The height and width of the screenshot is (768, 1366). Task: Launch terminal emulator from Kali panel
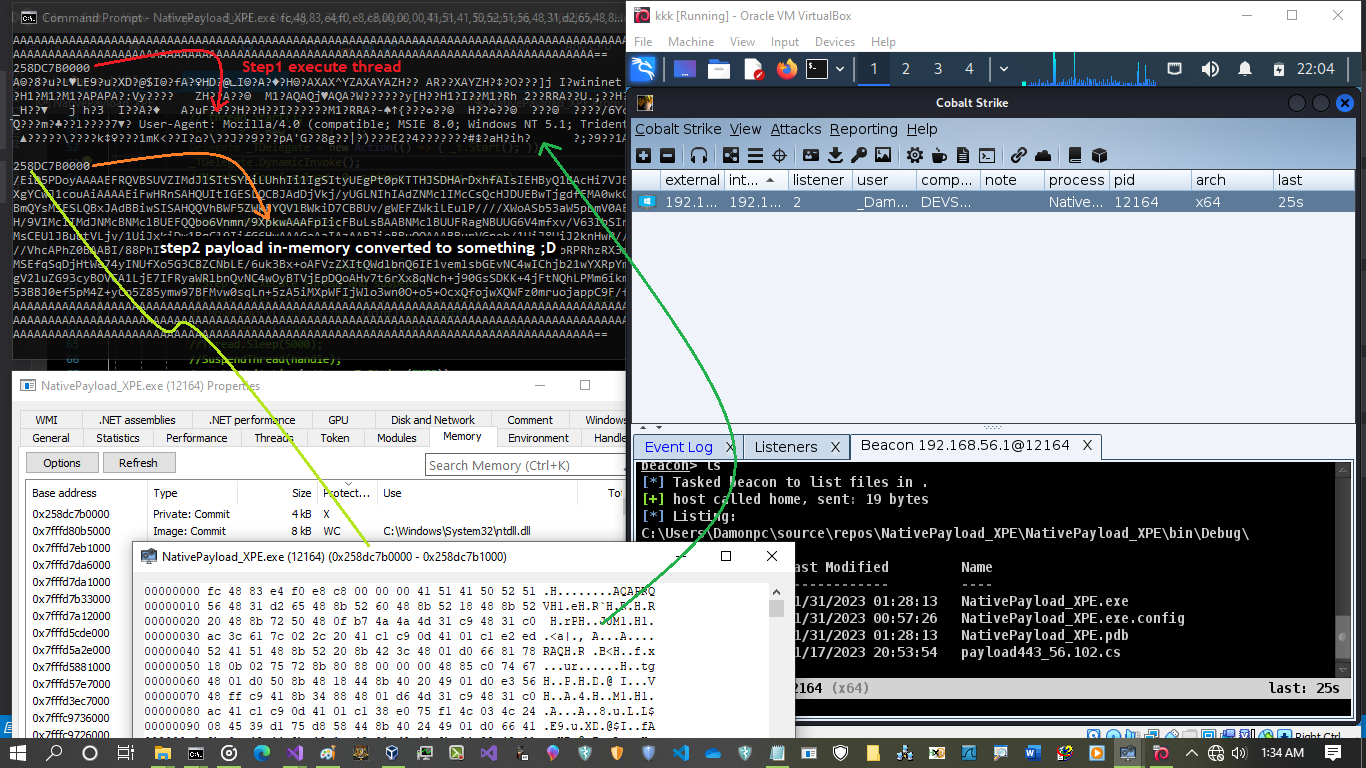(818, 69)
